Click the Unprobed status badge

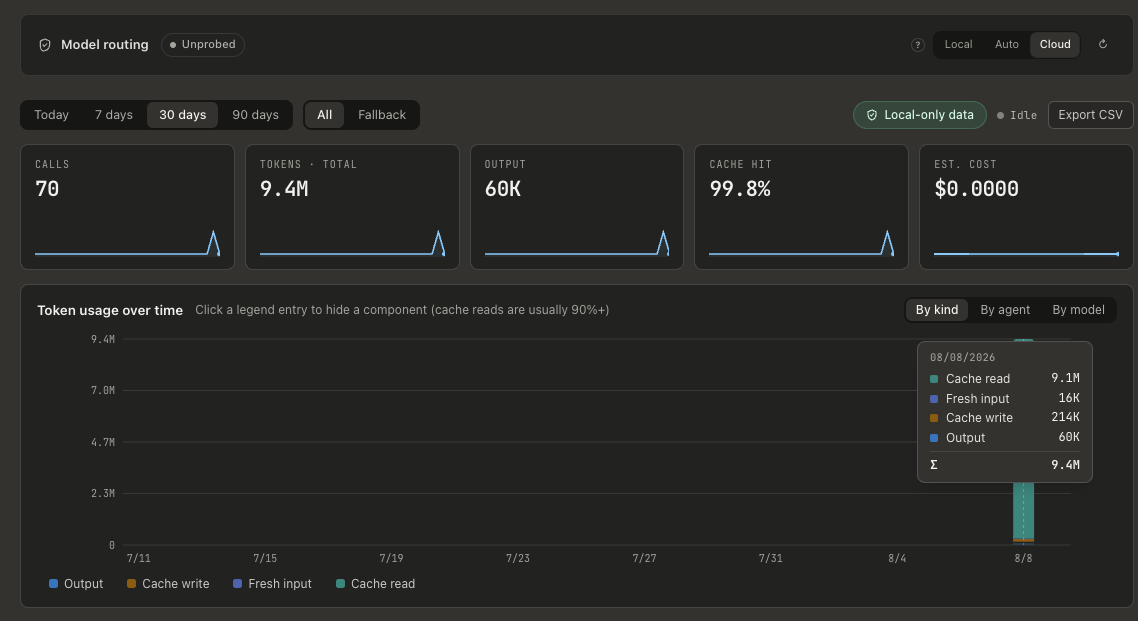202,44
